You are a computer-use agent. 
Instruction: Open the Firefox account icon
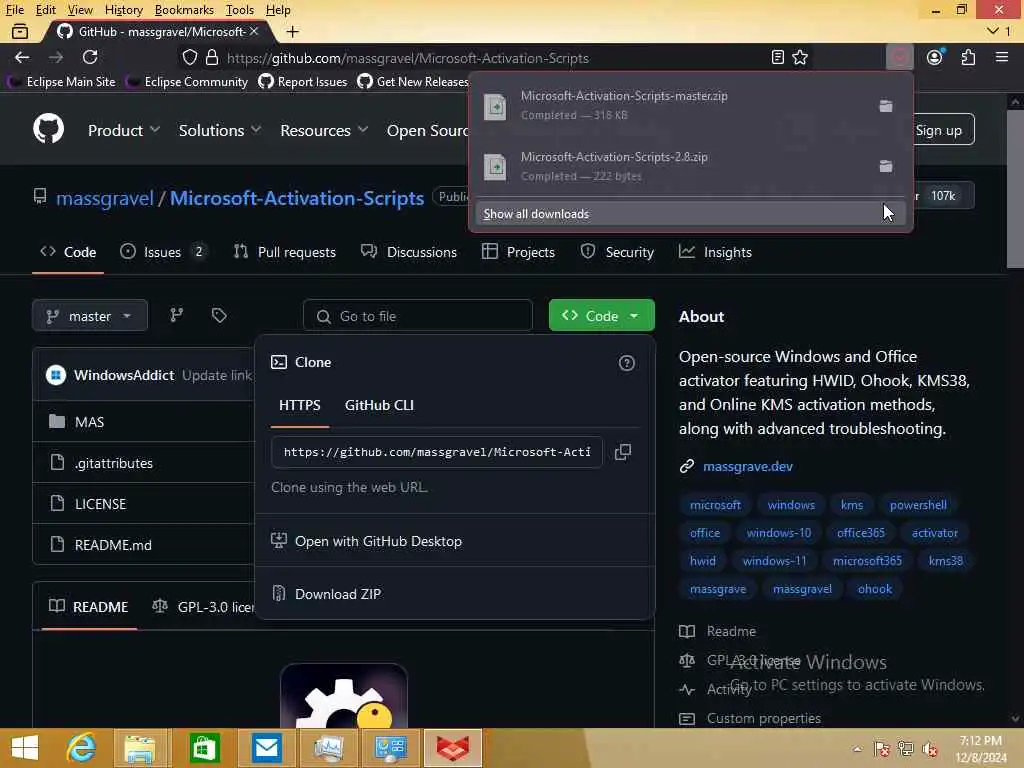click(935, 57)
